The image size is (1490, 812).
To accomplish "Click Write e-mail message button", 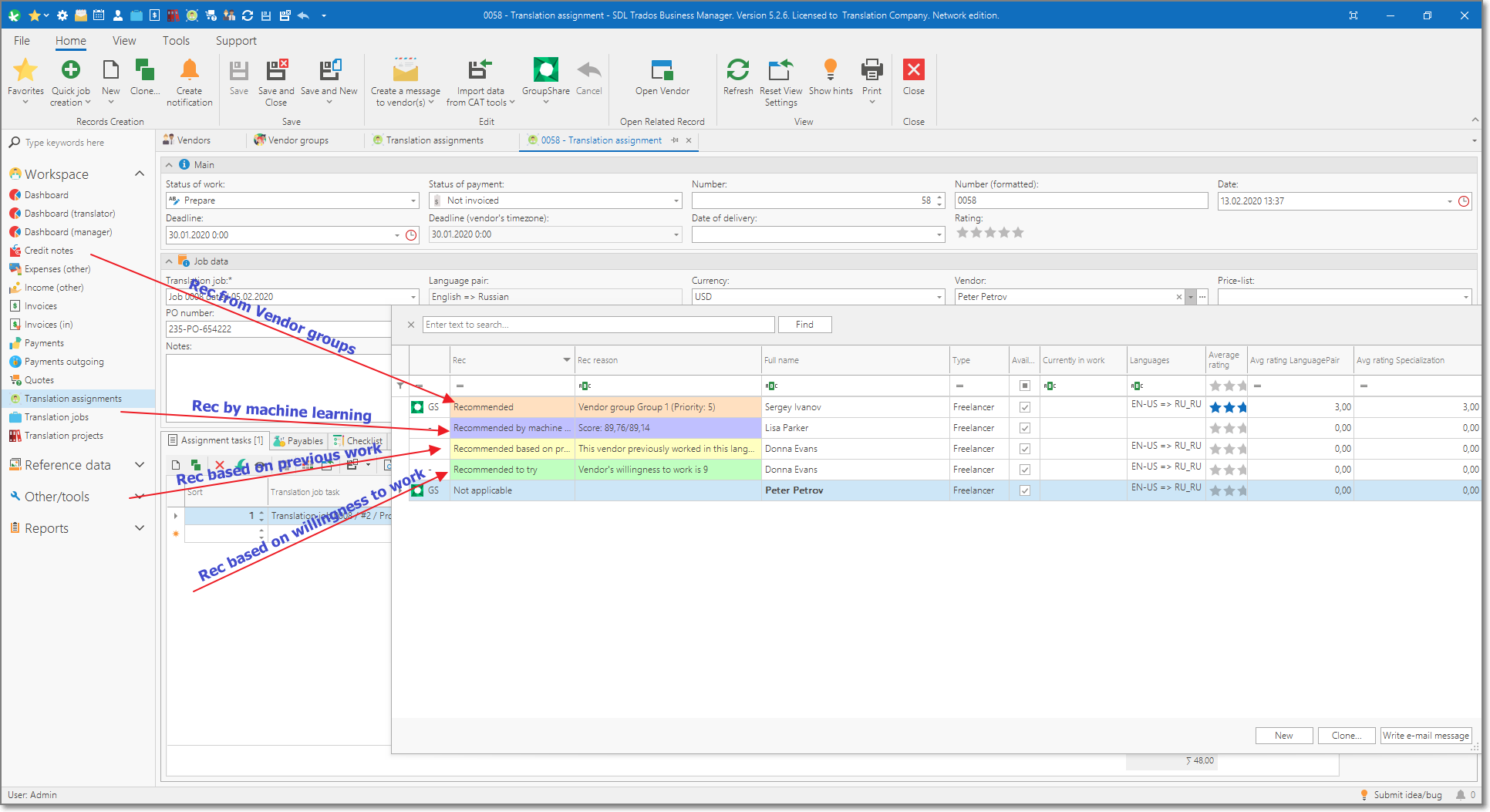I will coord(1426,736).
